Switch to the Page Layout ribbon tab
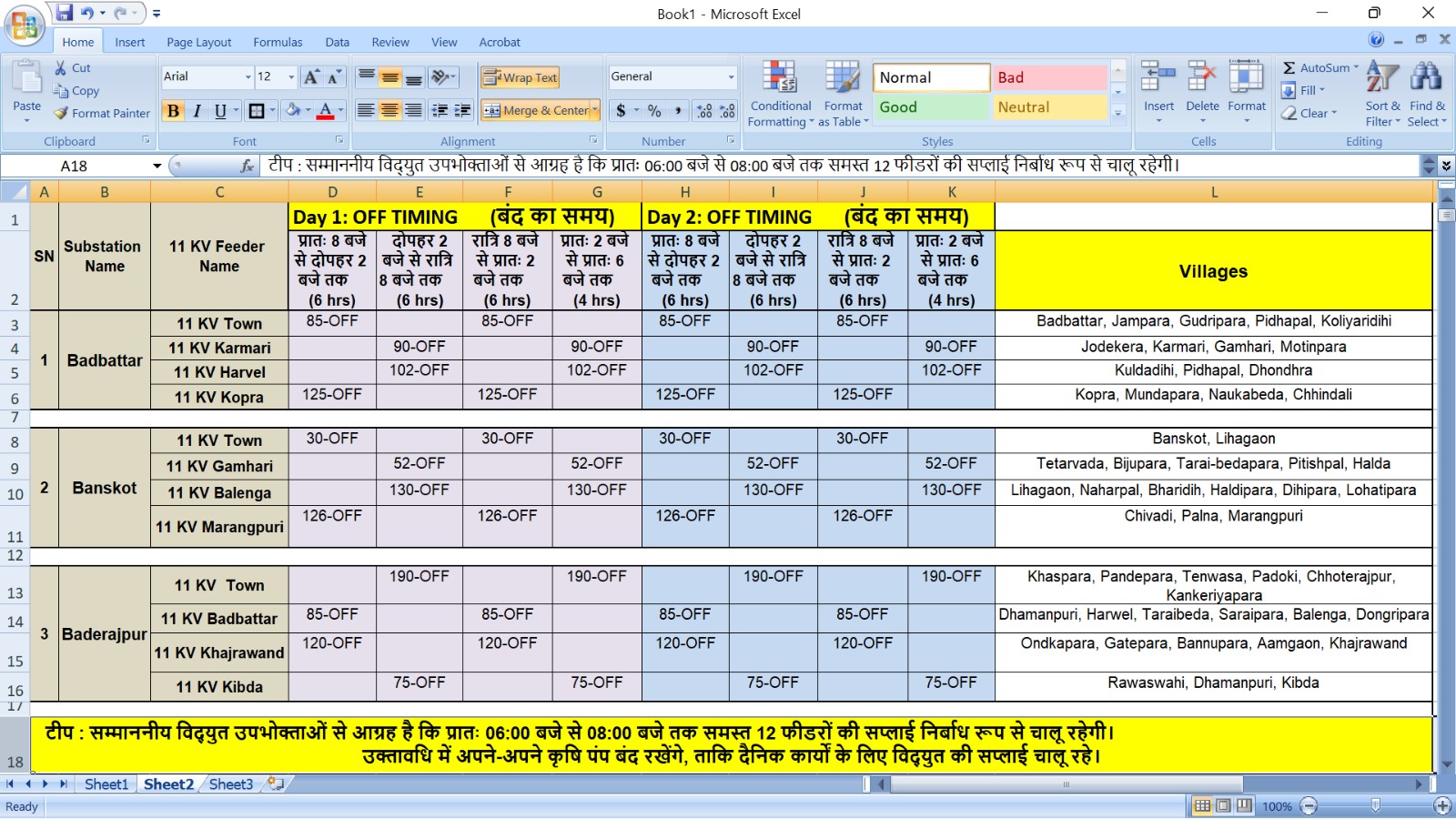This screenshot has height=819, width=1456. point(198,42)
